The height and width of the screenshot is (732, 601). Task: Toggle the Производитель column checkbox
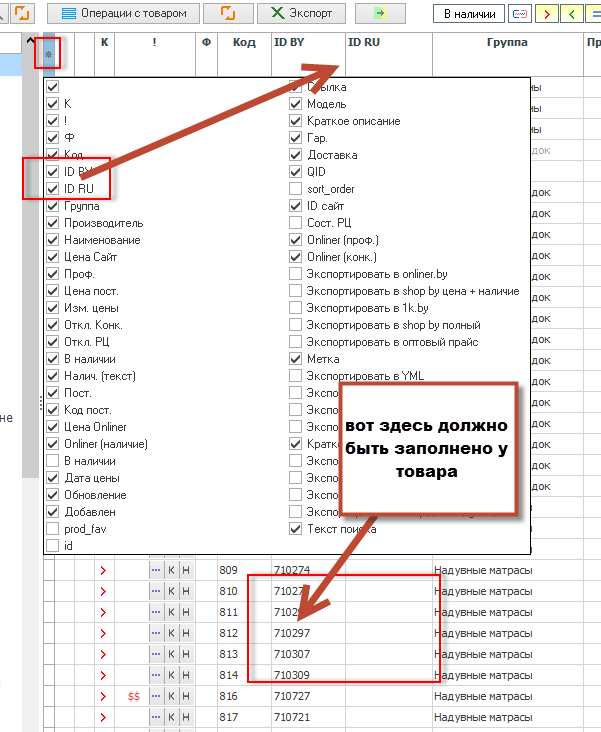coord(53,223)
